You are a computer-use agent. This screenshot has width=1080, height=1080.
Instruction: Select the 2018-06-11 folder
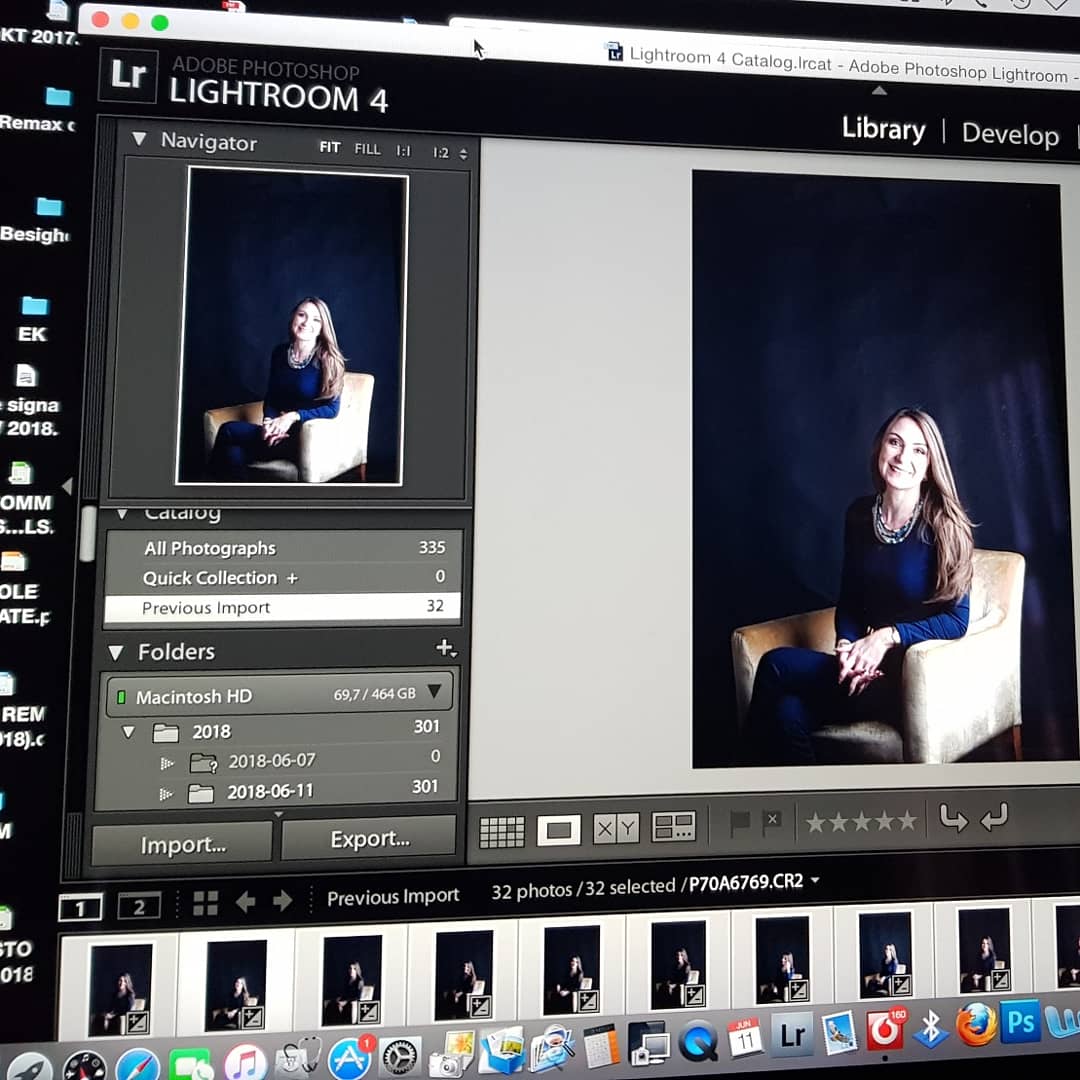click(278, 791)
